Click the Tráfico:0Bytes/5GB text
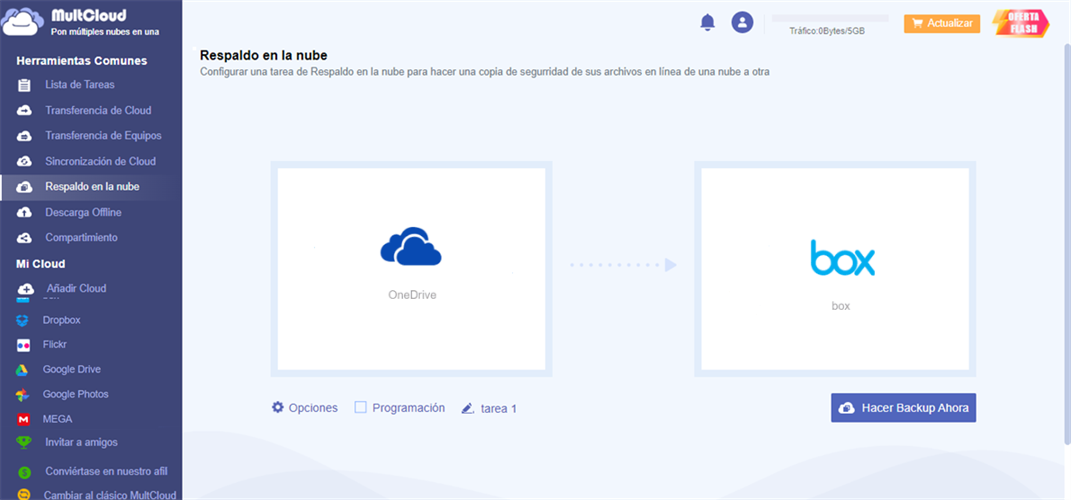Image resolution: width=1071 pixels, height=500 pixels. [827, 31]
